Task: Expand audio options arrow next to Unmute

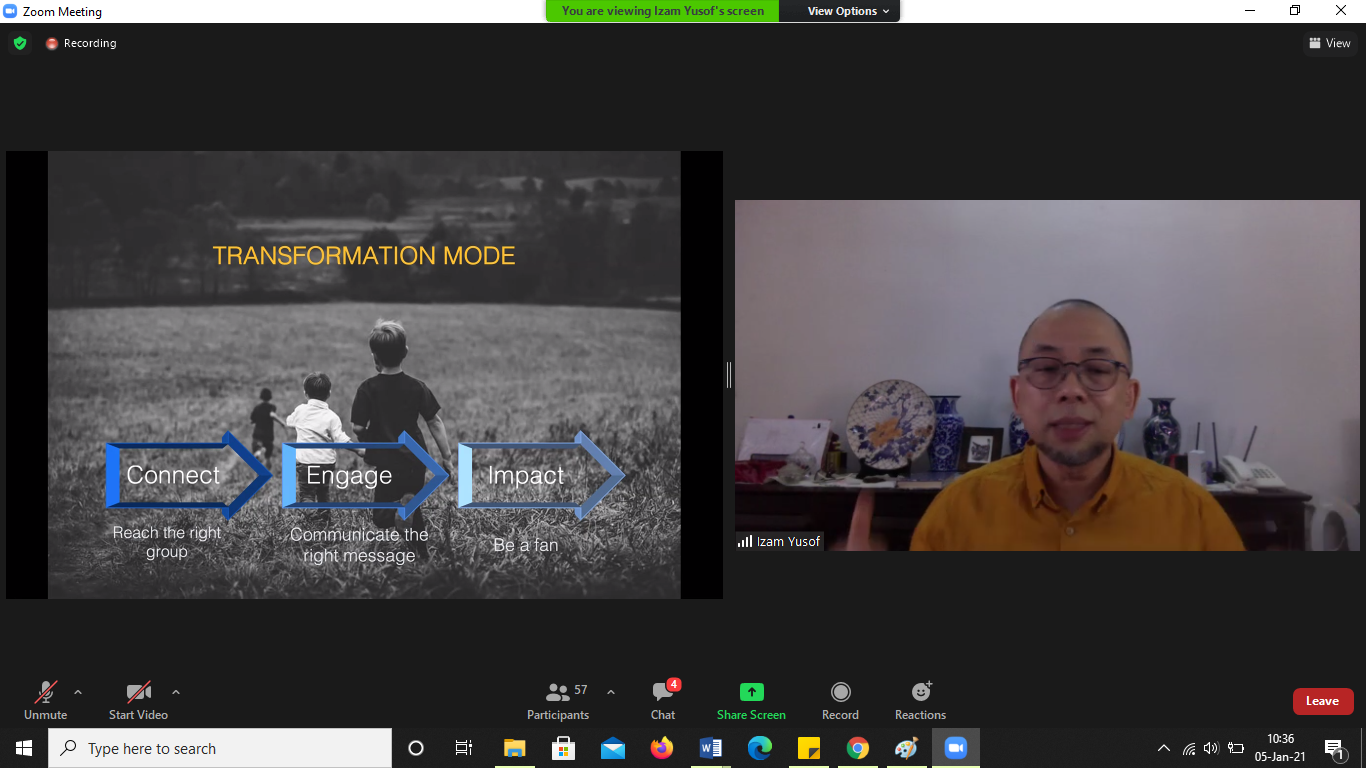Action: coord(78,692)
